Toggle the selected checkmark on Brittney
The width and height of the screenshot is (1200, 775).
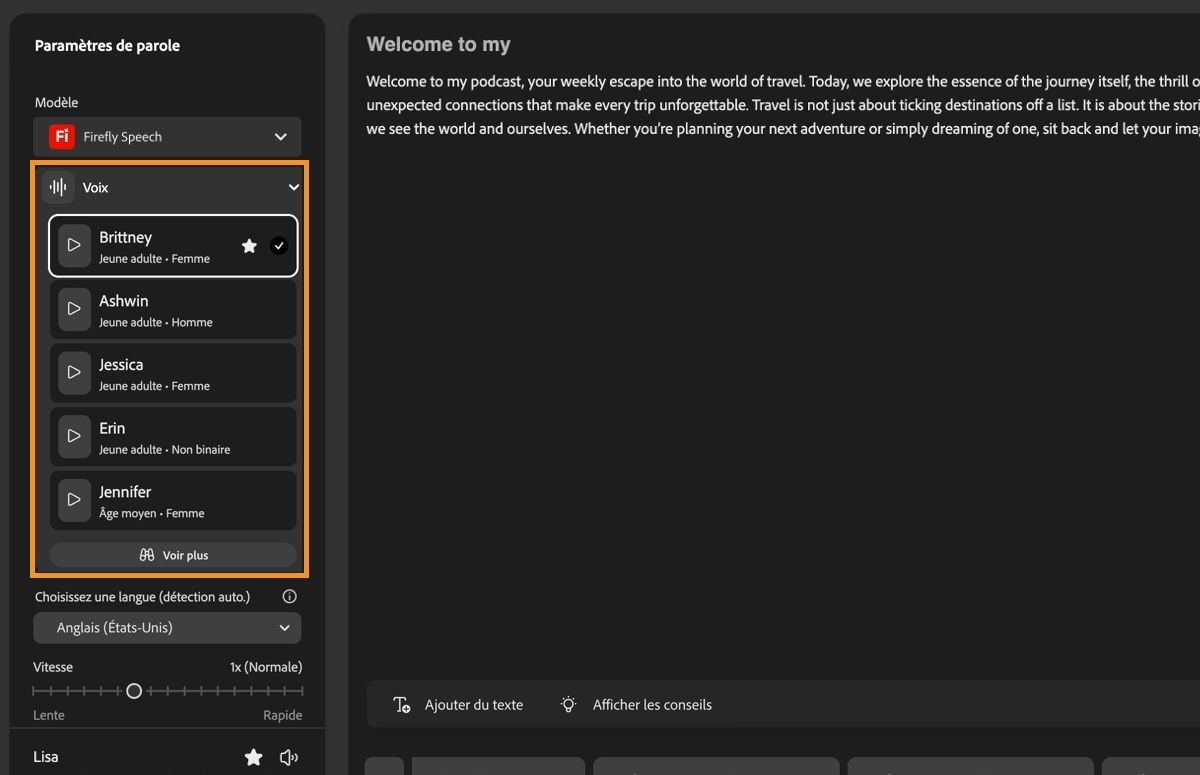(x=279, y=245)
